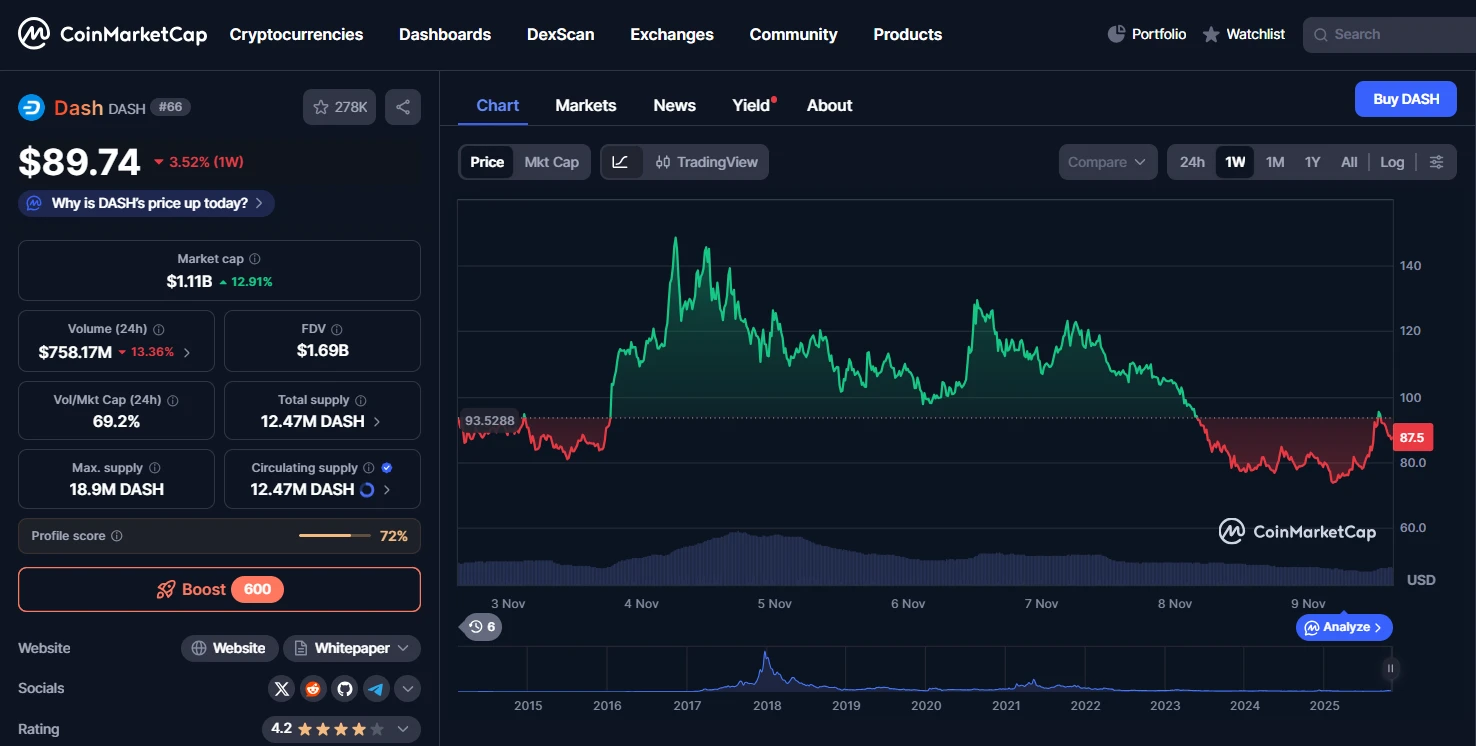1476x746 pixels.
Task: Toggle Mkt Cap chart view
Action: pos(551,161)
